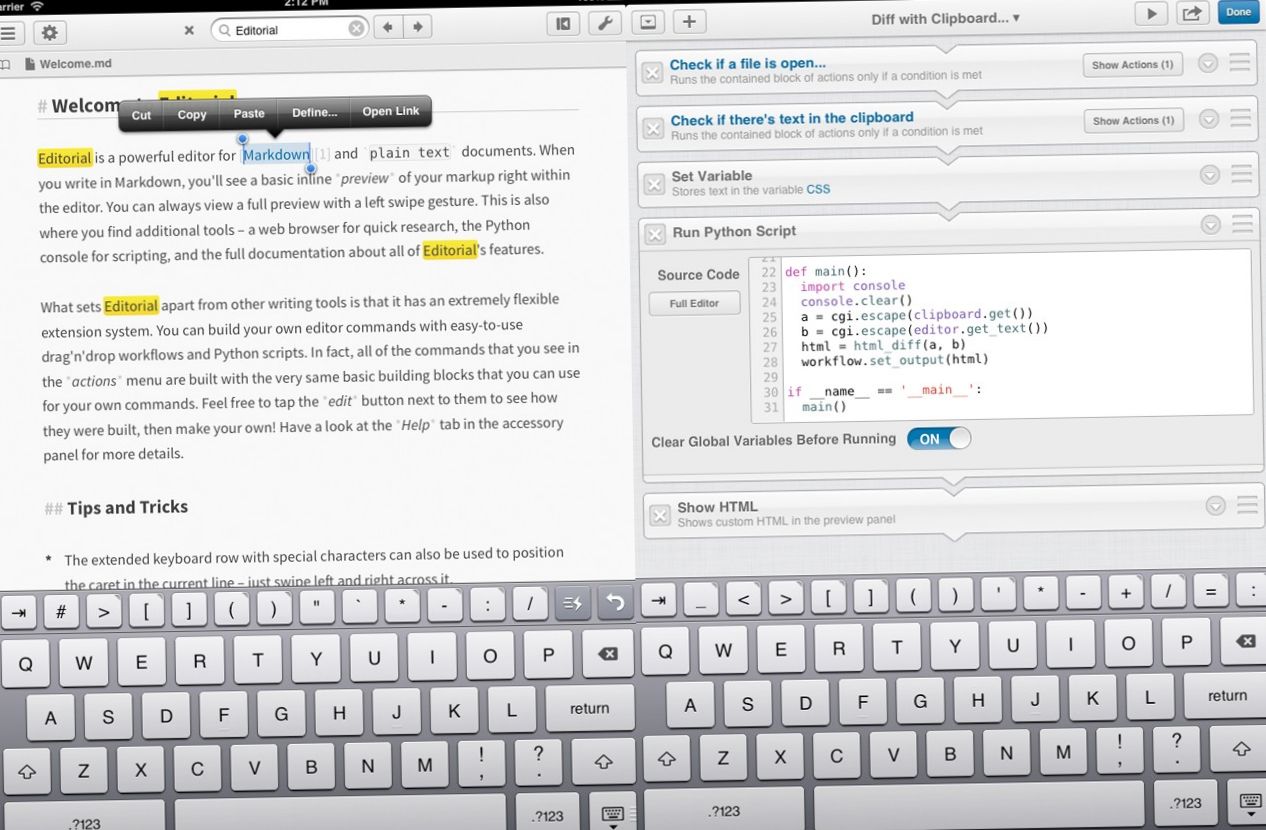Open the gear settings icon in editor
Image resolution: width=1266 pixels, height=830 pixels.
(49, 32)
